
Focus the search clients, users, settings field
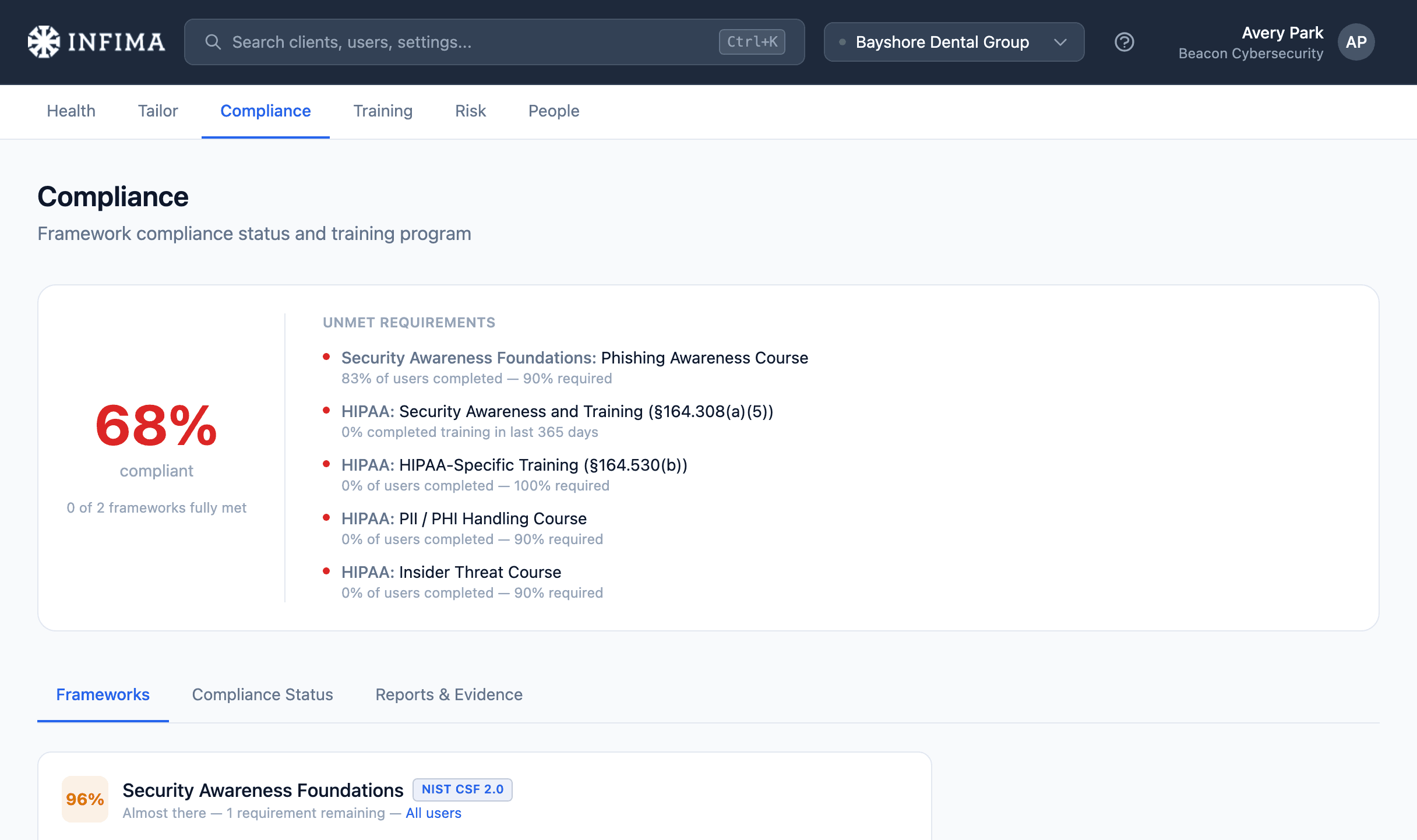tap(494, 42)
